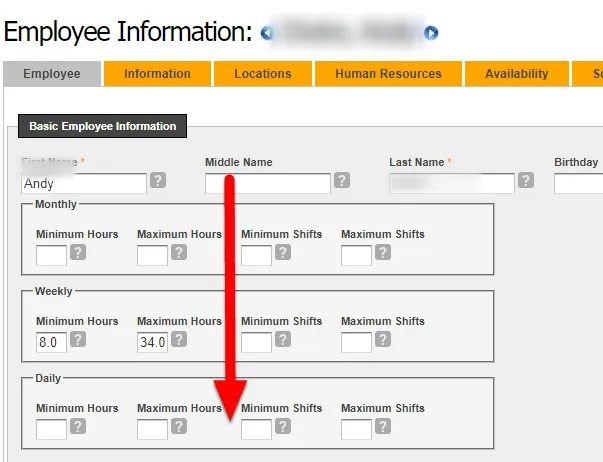Screen dimensions: 603x462
Task: Switch to the Information tab
Action: click(157, 73)
